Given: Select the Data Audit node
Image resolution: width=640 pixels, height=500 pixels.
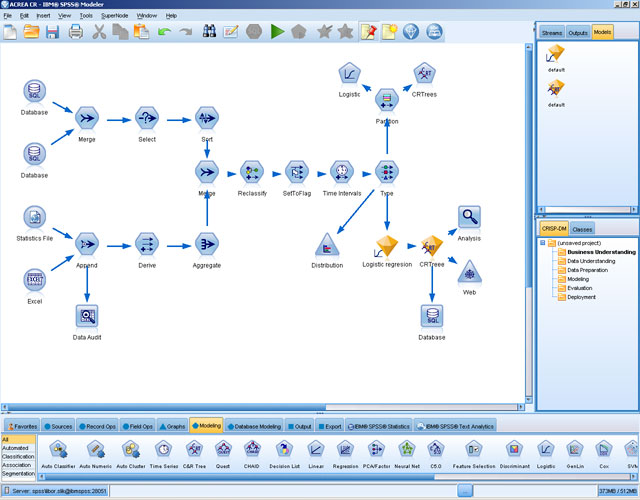Looking at the screenshot, I should coord(87,316).
